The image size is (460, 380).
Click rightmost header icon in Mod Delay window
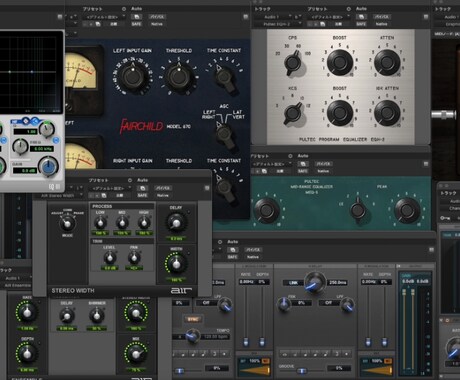click(x=431, y=250)
